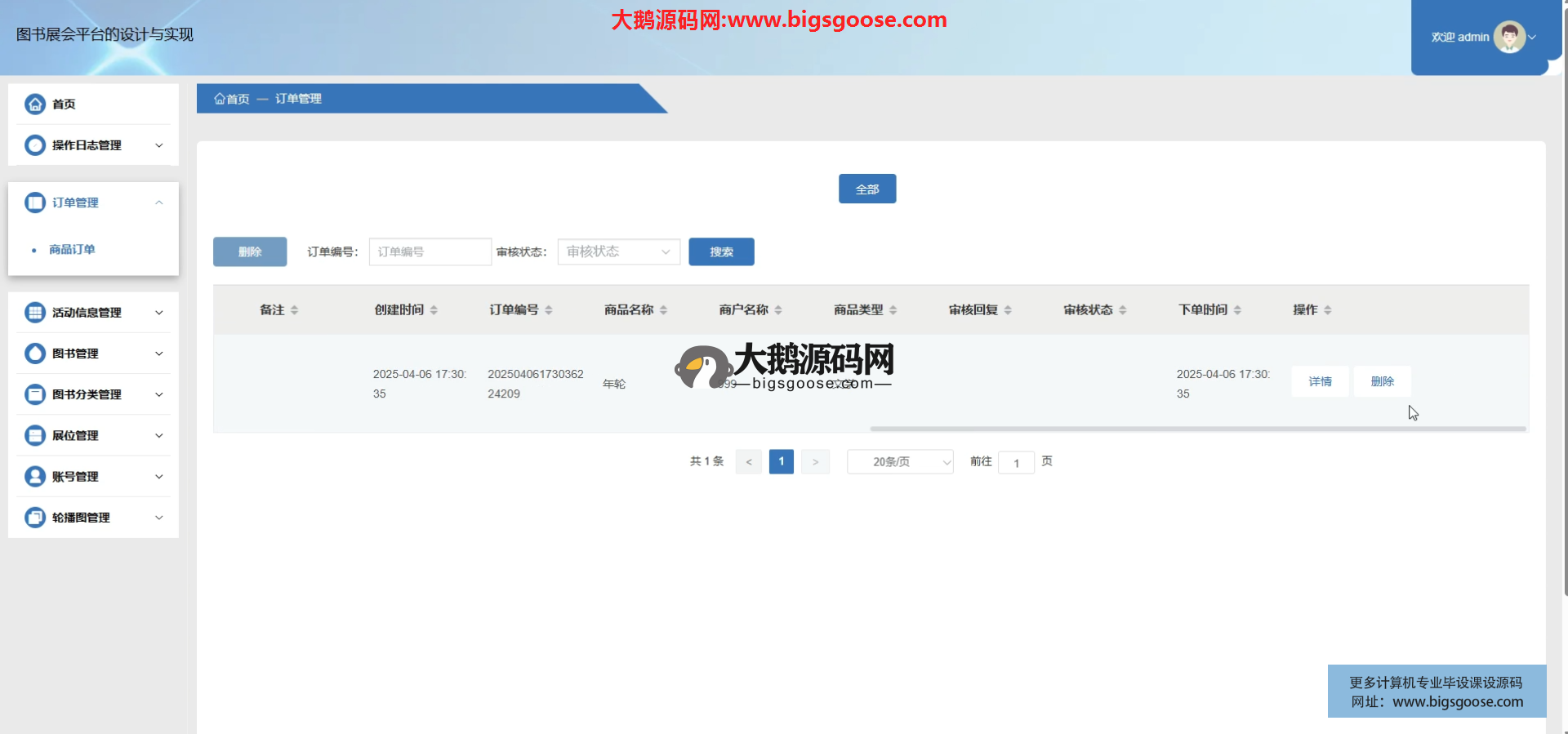Click the carousel image management icon
1568x734 pixels.
[35, 518]
